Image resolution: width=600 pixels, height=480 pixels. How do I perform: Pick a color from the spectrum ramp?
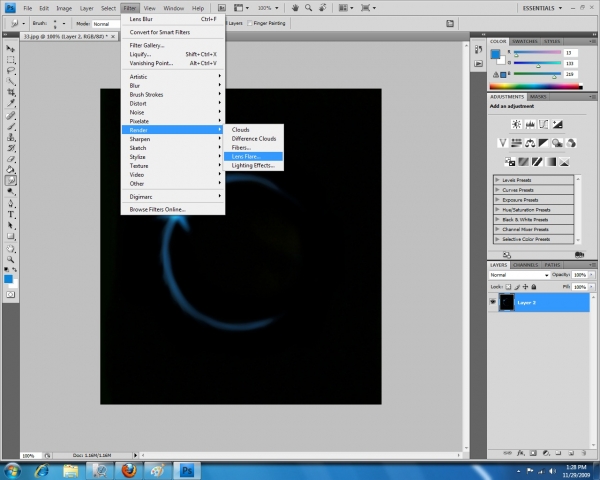[536, 87]
